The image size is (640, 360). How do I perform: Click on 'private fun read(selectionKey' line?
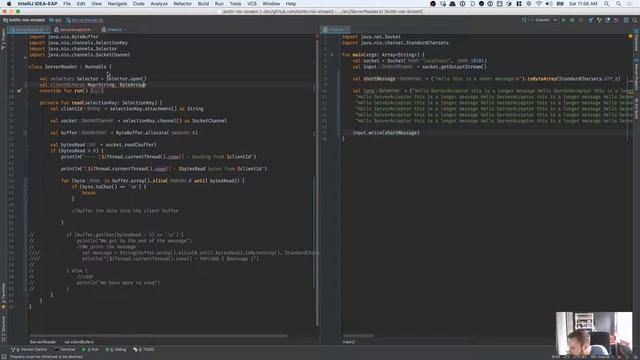pos(101,103)
